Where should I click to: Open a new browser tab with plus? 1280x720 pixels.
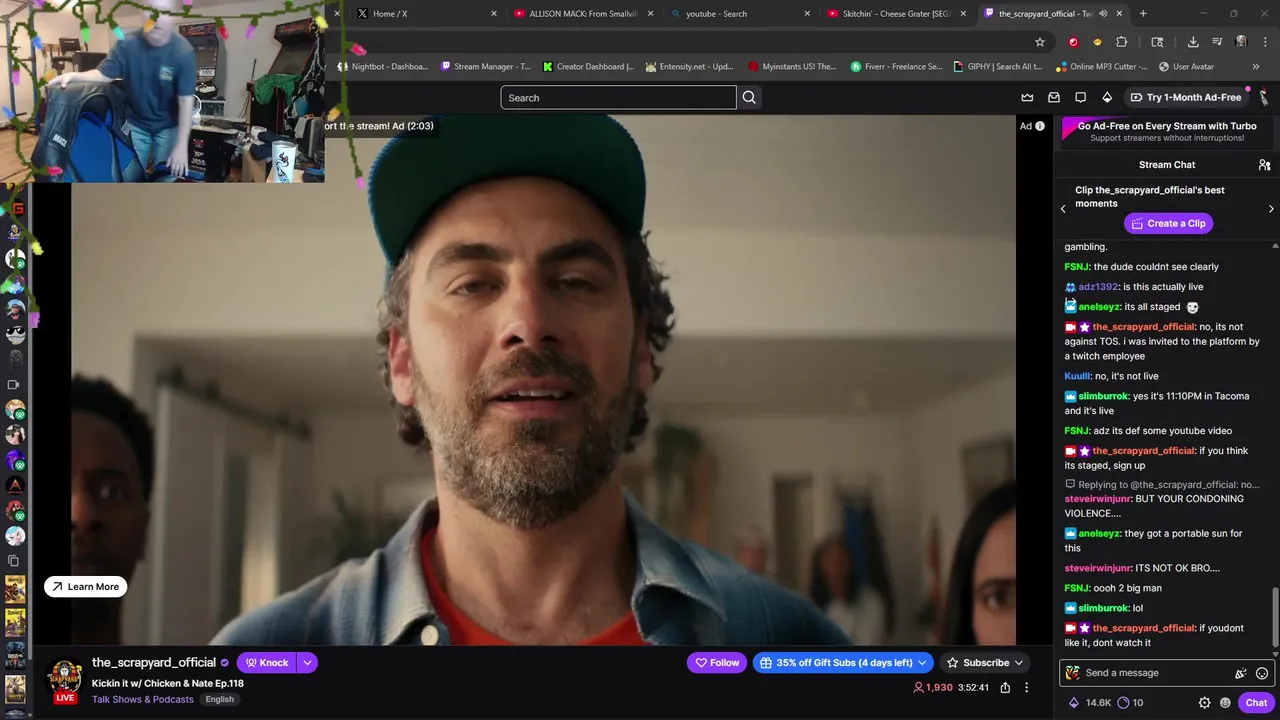[1143, 14]
